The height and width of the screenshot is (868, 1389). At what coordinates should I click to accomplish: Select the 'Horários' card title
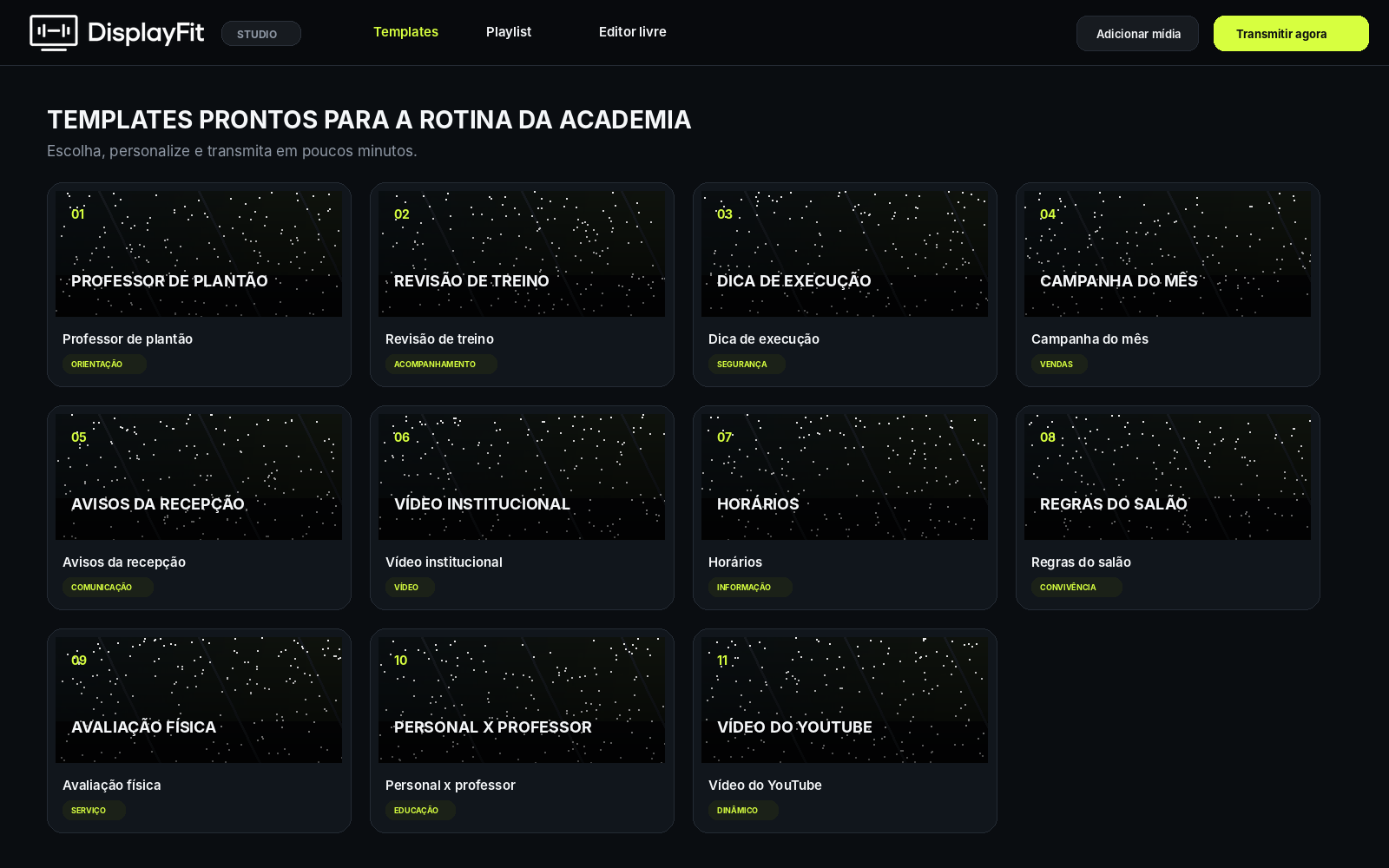point(735,562)
